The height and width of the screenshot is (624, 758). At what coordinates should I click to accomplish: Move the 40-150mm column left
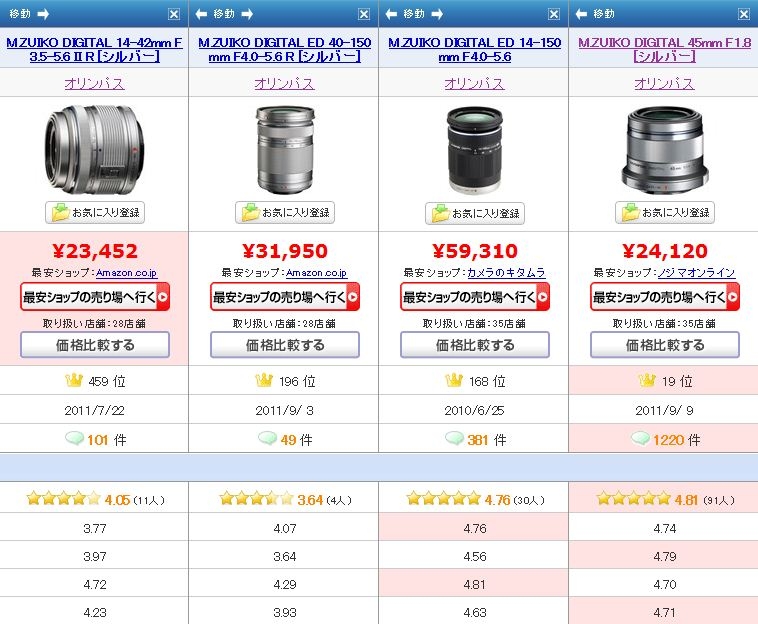pyautogui.click(x=201, y=14)
